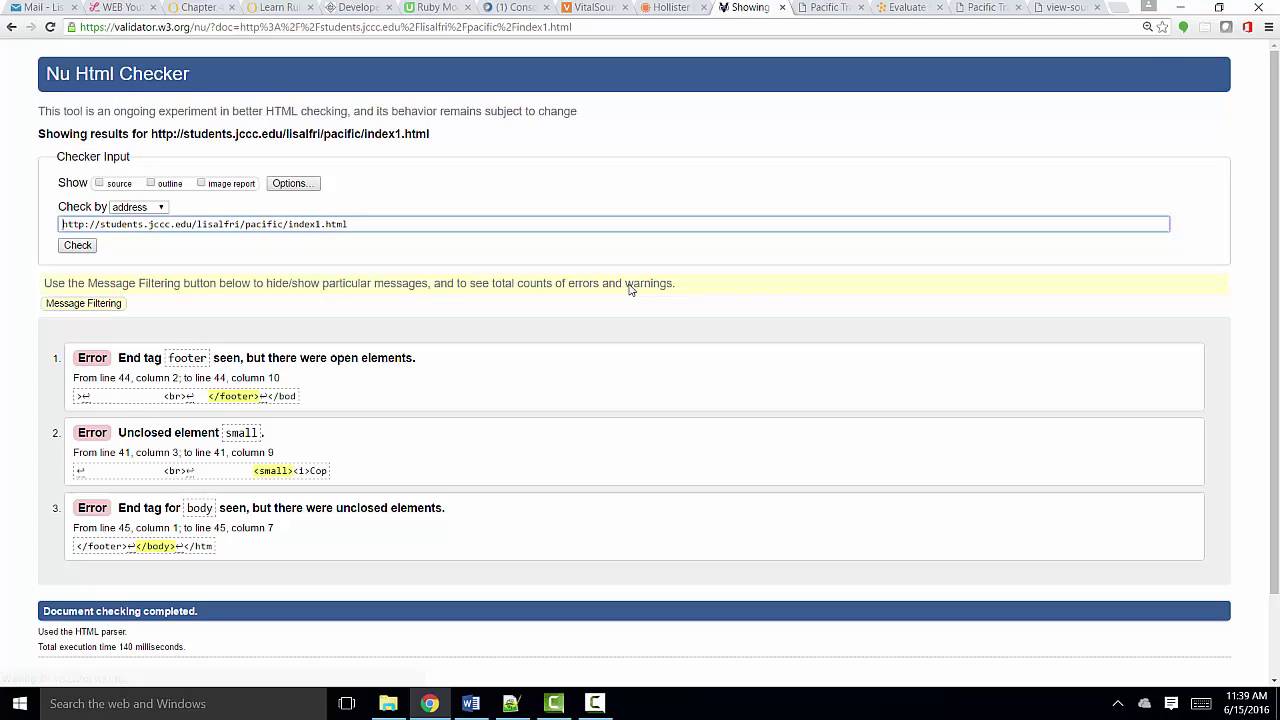Open Windows Start menu

[19, 703]
